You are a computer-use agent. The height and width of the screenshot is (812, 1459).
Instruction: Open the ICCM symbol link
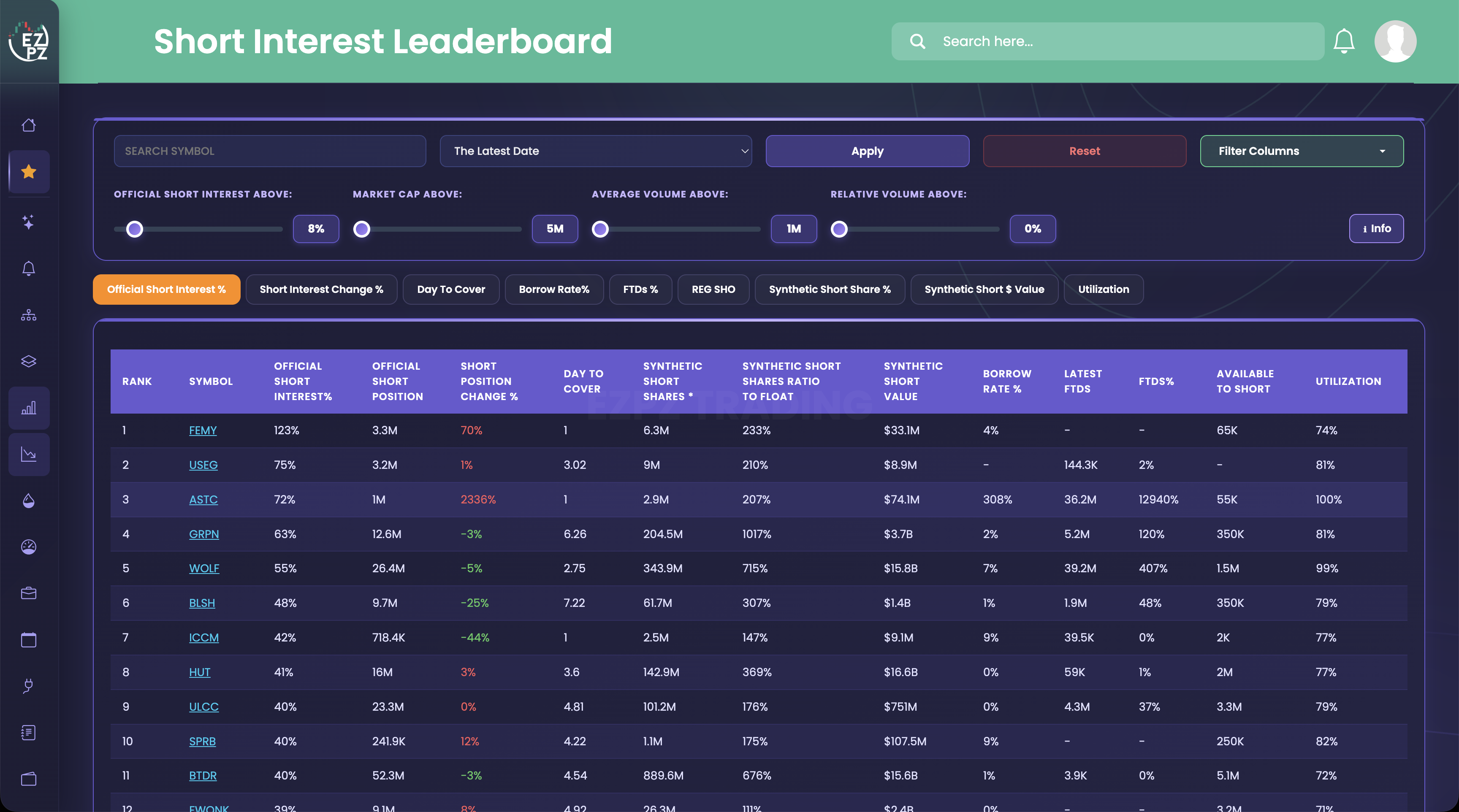click(204, 638)
